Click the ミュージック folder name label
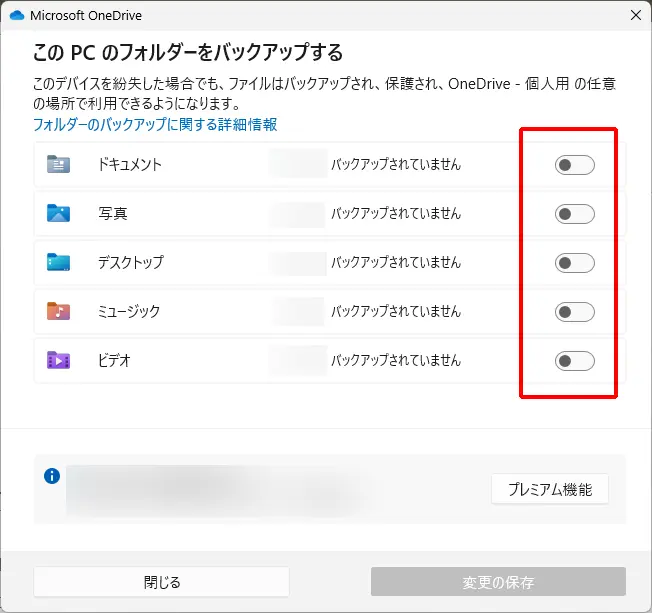652x613 pixels. pyautogui.click(x=129, y=311)
